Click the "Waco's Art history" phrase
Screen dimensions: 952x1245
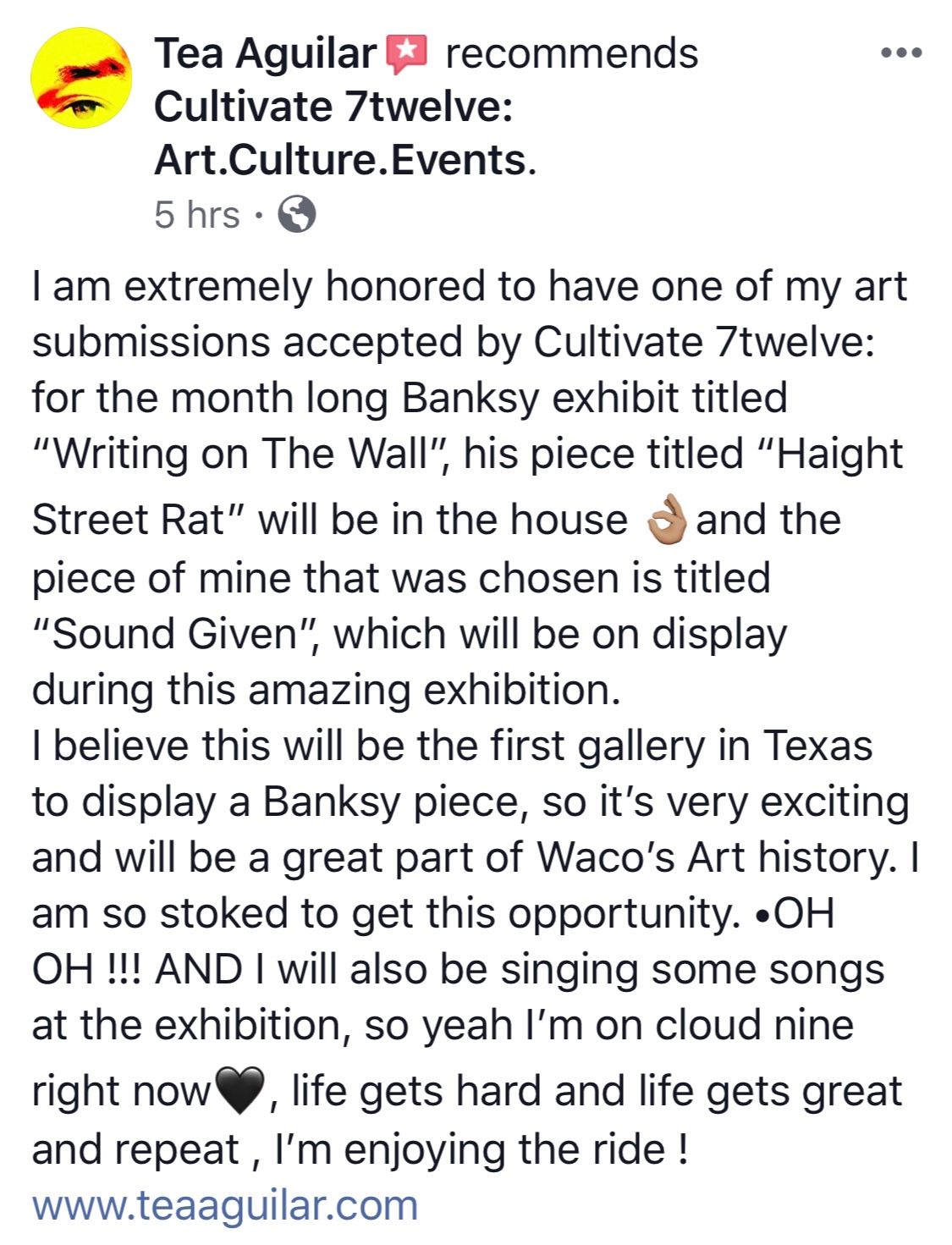pyautogui.click(x=716, y=857)
